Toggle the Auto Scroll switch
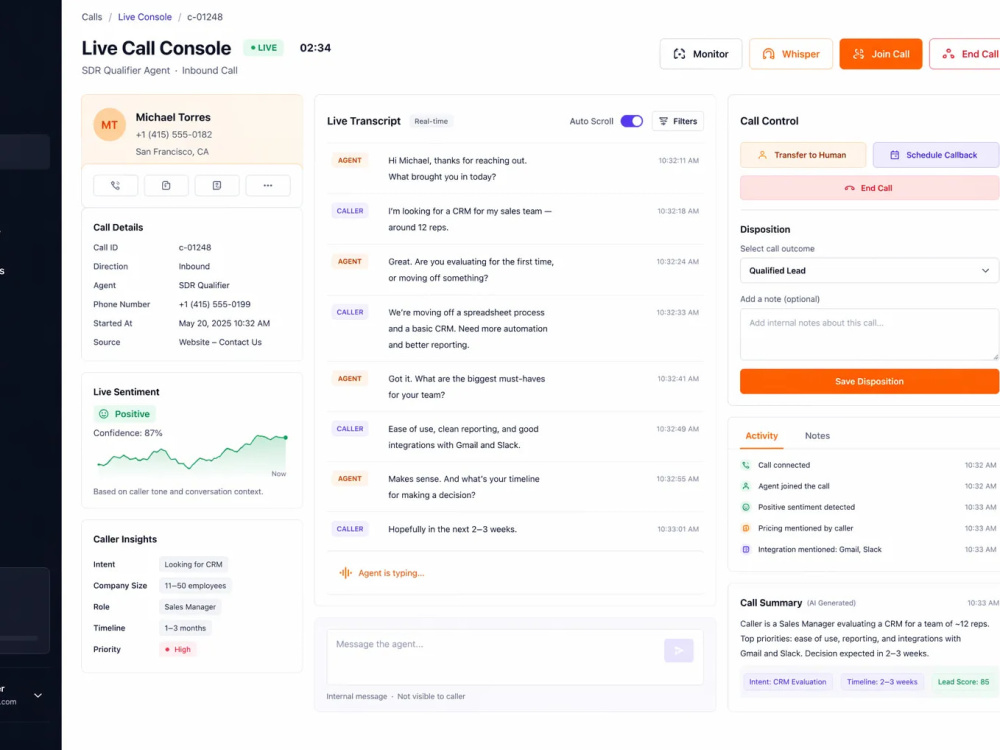The width and height of the screenshot is (1000, 750). pos(631,121)
